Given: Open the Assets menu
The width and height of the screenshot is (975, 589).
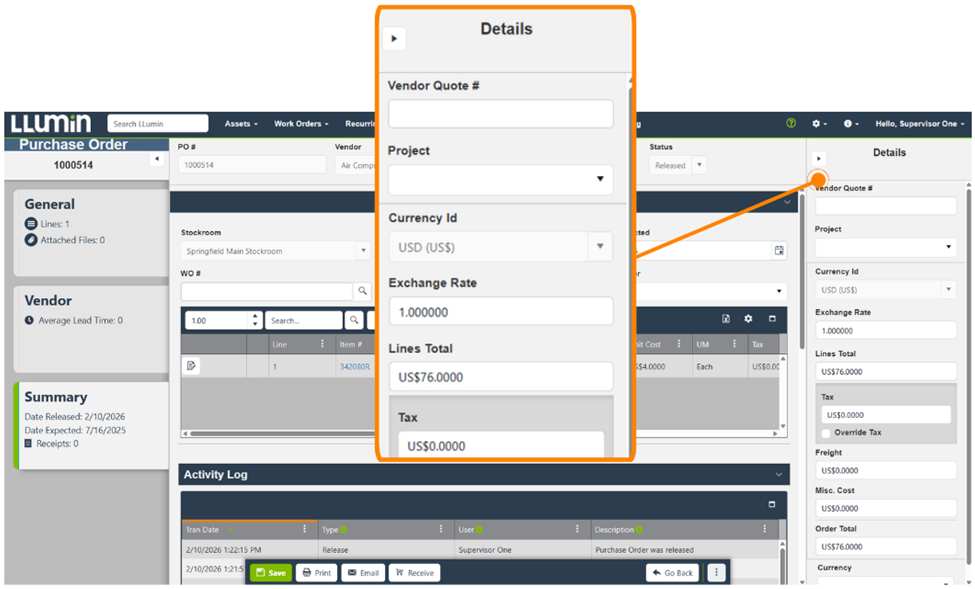Looking at the screenshot, I should pos(241,124).
